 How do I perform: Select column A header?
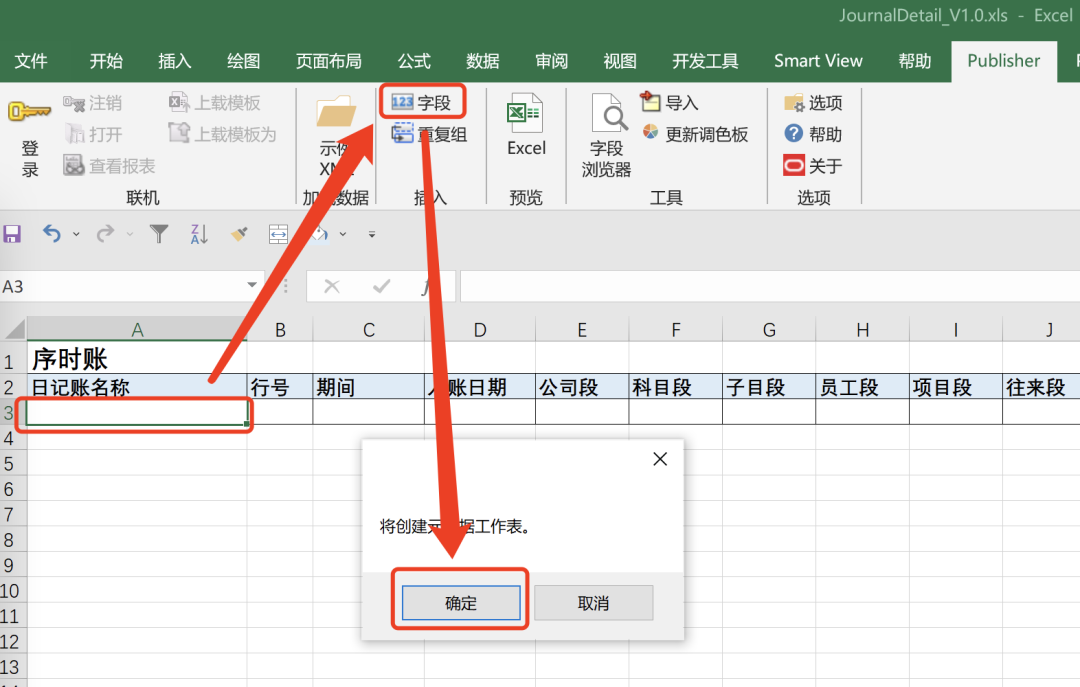click(137, 329)
